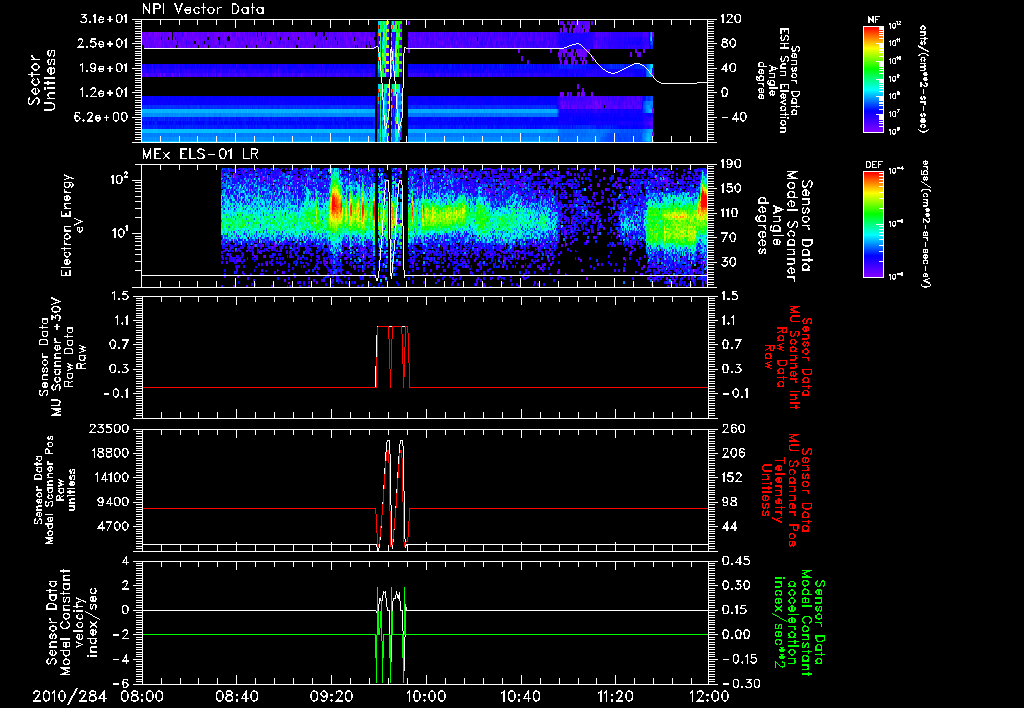
Task: Click the 'Electron Energy eV' axis title
Action: click(x=74, y=225)
